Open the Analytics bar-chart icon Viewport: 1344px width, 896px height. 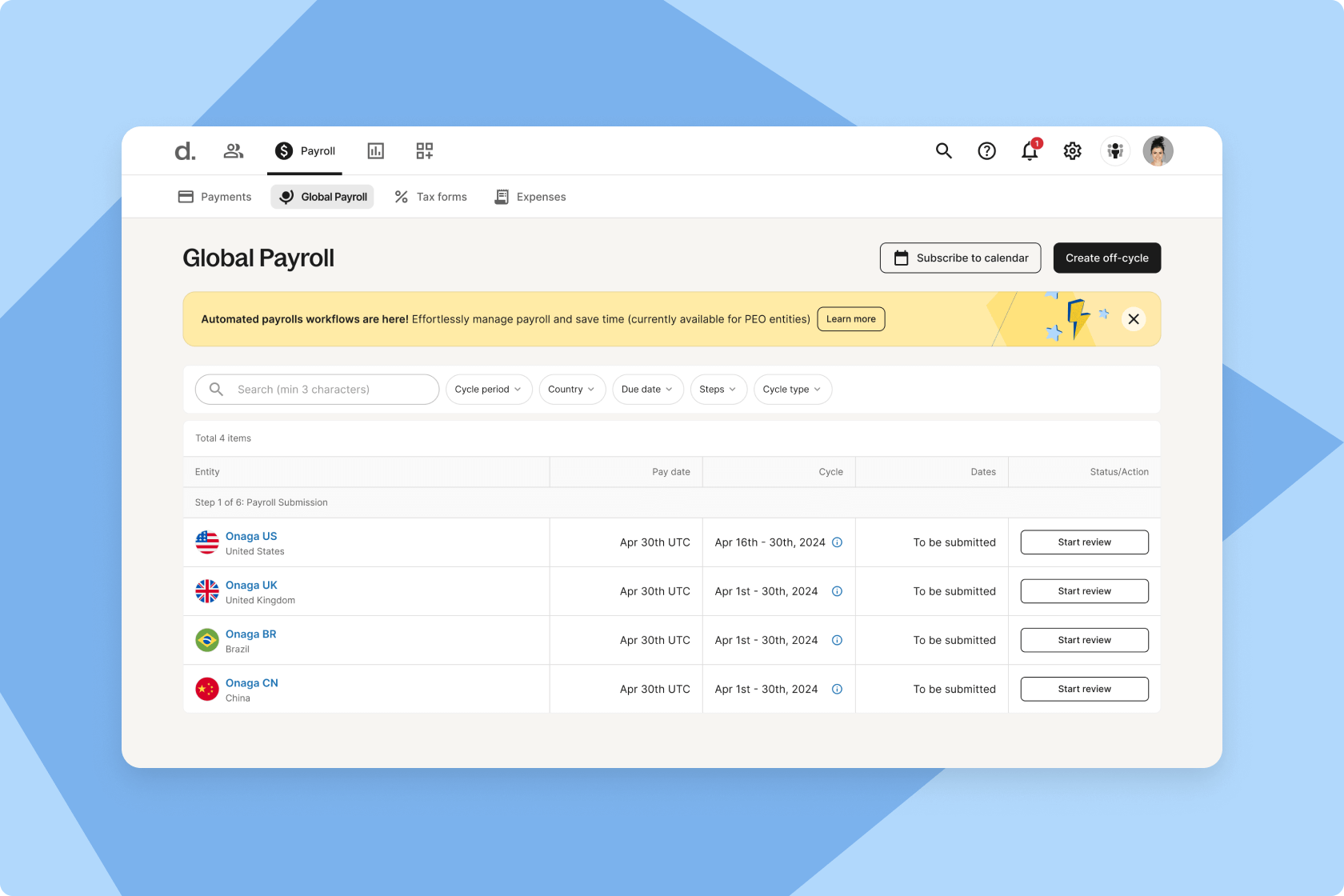375,150
